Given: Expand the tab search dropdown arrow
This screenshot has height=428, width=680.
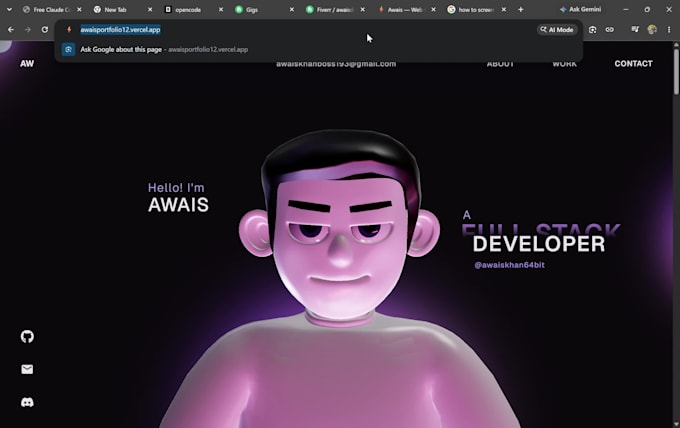Looking at the screenshot, I should point(9,9).
